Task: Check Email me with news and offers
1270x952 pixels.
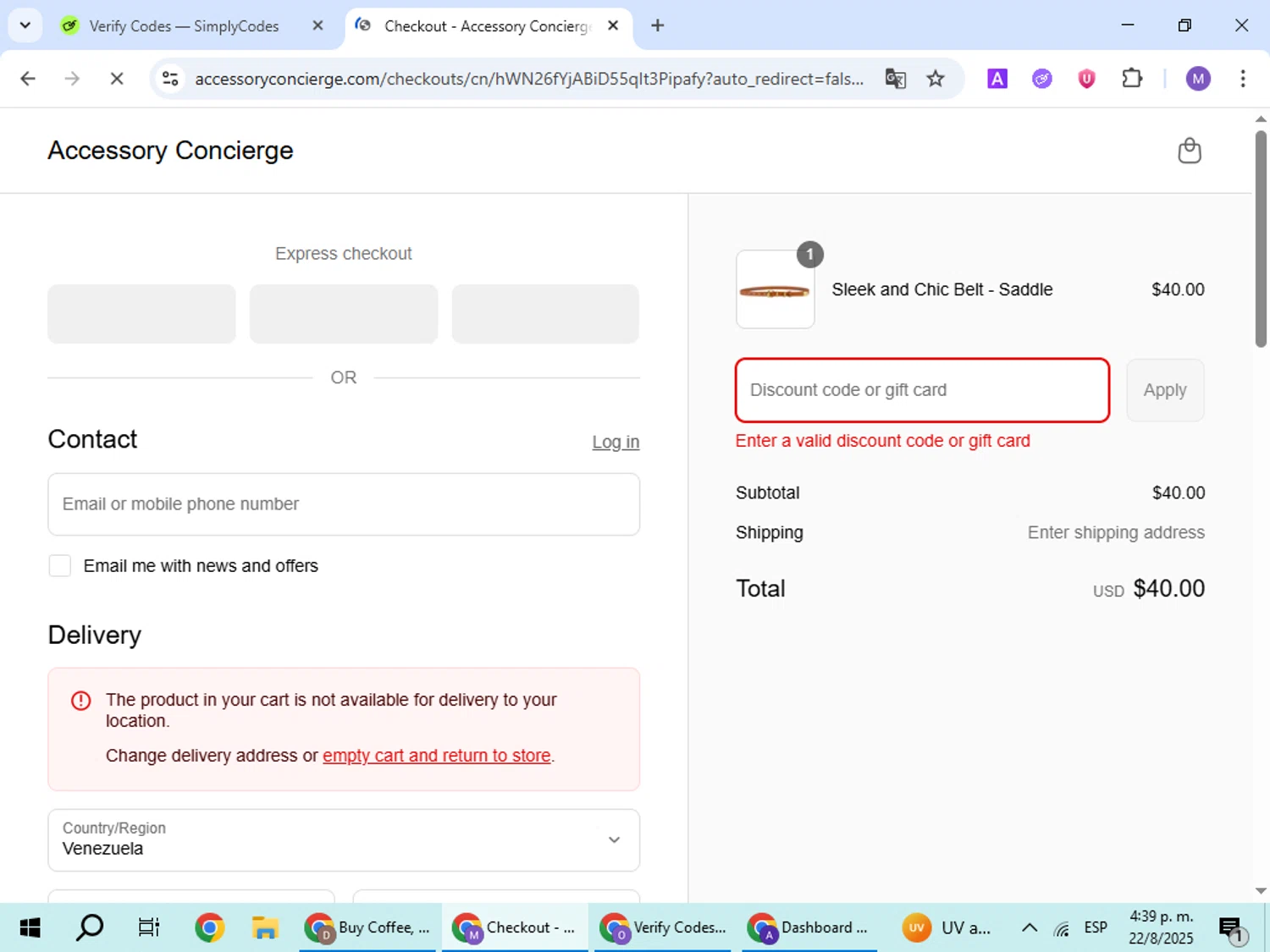Action: point(60,566)
